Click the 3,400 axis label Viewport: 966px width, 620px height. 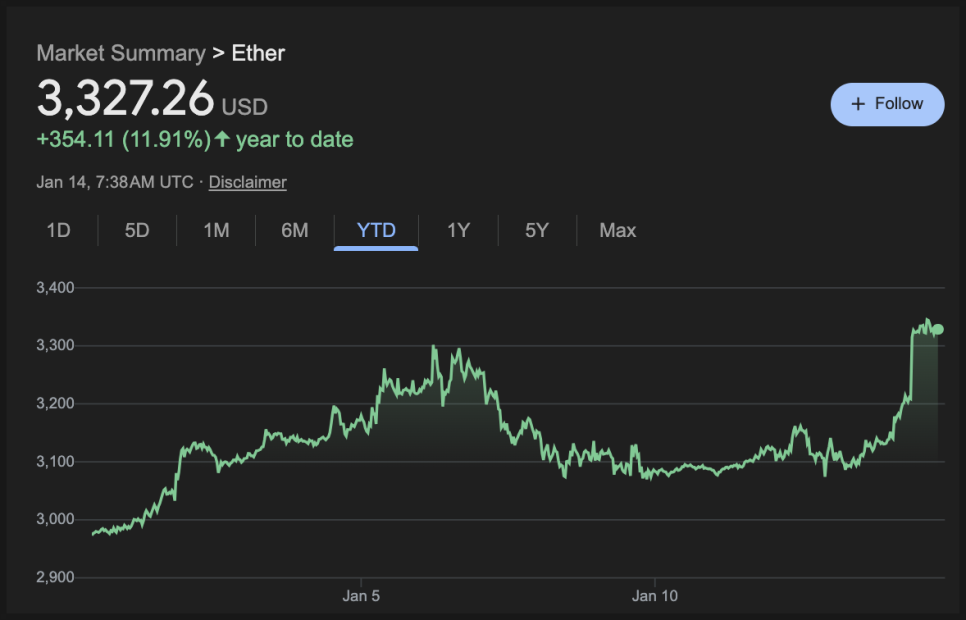coord(56,288)
